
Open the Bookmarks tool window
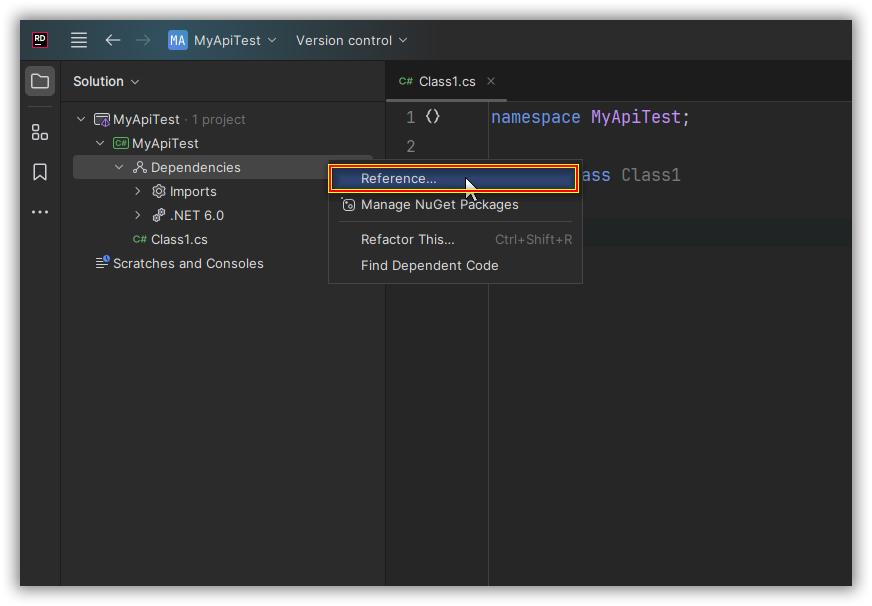tap(40, 172)
